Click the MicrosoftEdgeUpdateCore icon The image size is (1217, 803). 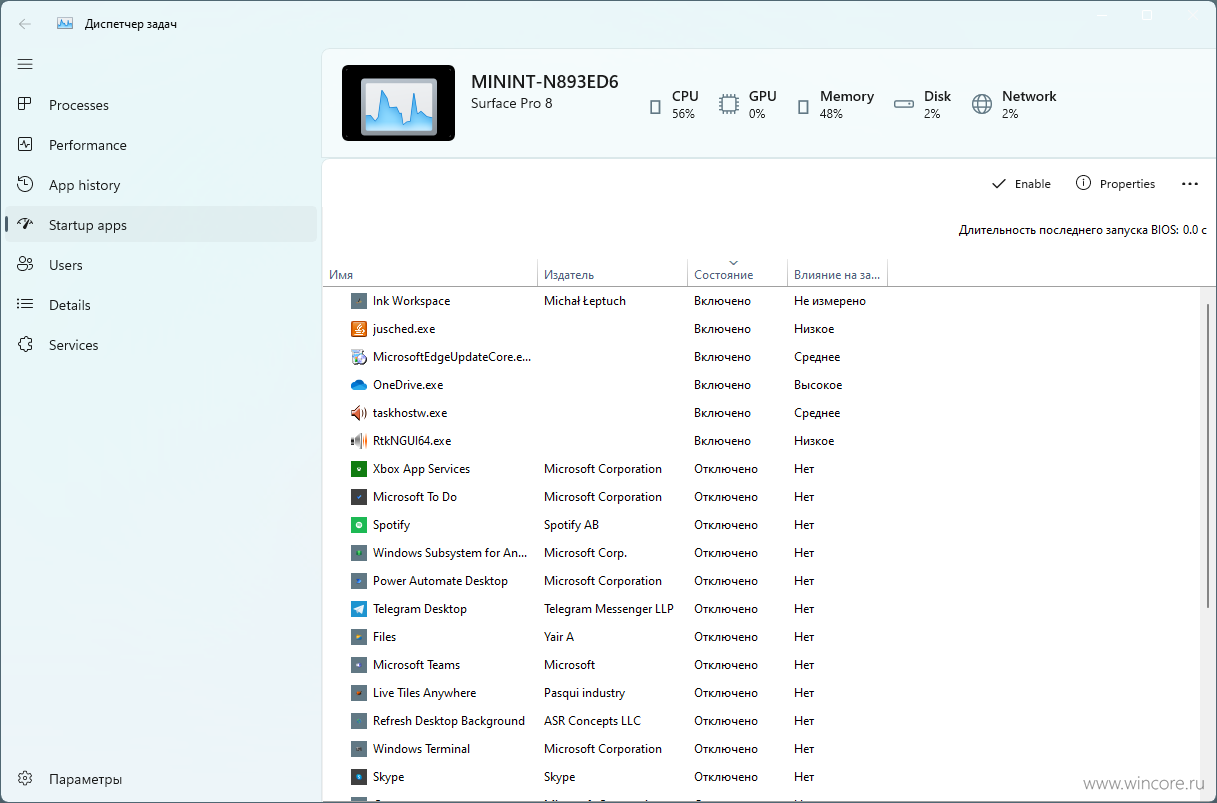coord(359,357)
